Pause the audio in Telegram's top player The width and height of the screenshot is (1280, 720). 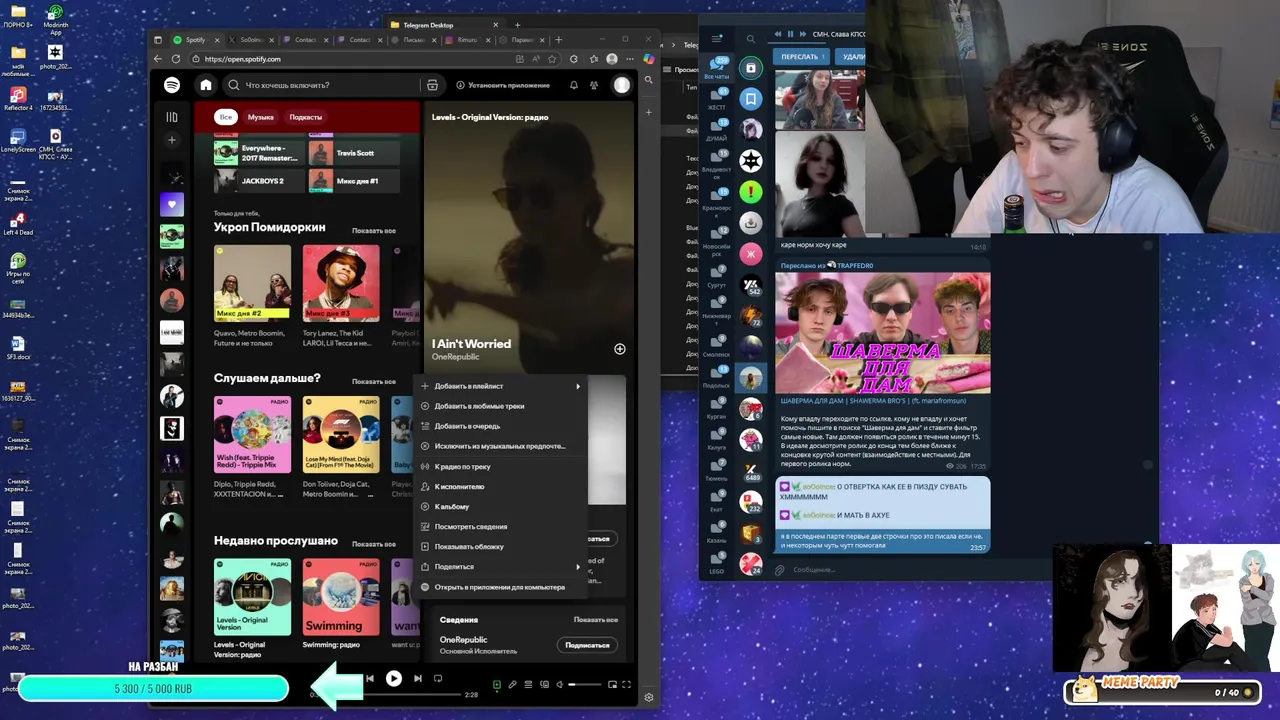pos(790,34)
